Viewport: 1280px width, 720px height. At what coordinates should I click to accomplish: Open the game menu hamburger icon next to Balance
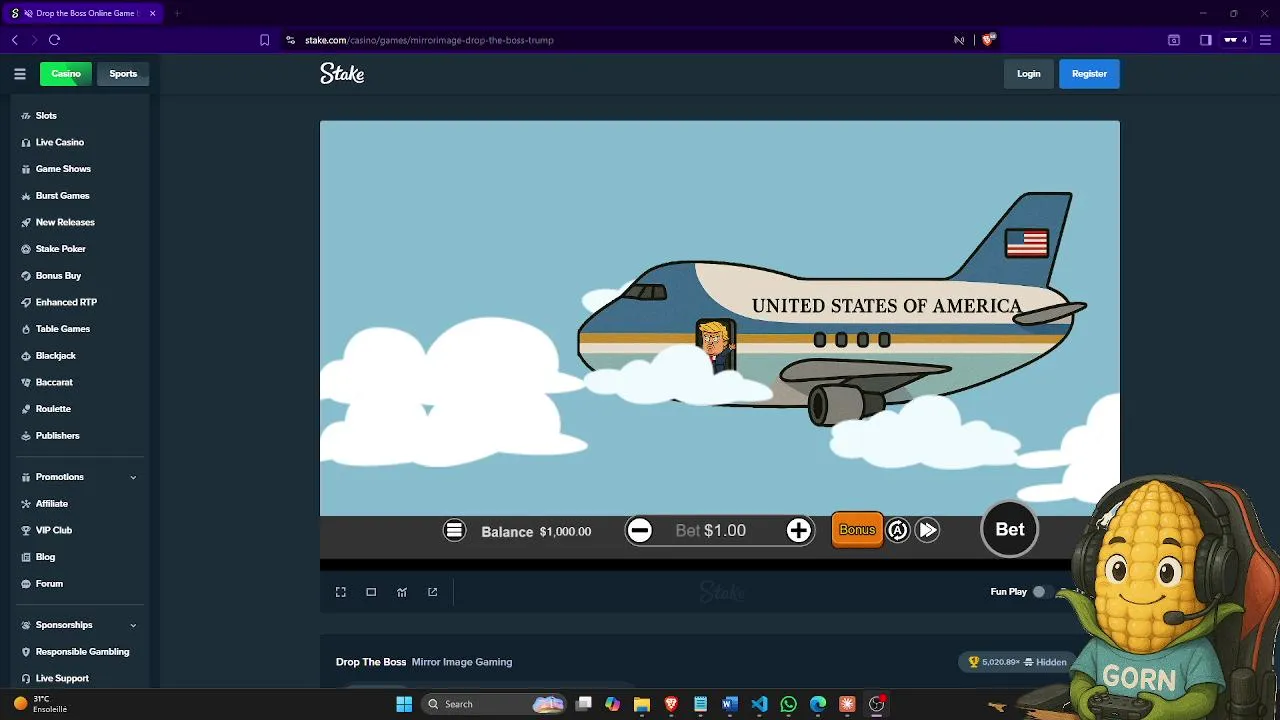point(454,530)
